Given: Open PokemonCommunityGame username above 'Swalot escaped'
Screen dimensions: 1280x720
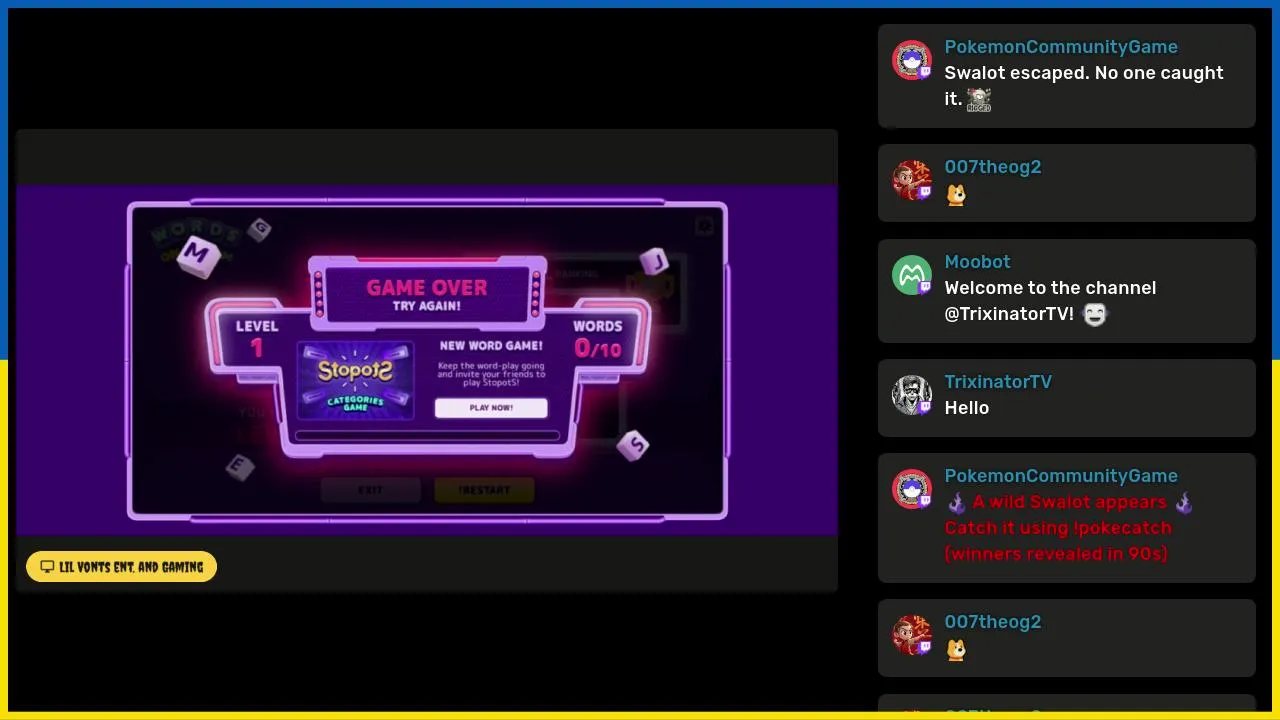Looking at the screenshot, I should tap(1061, 47).
